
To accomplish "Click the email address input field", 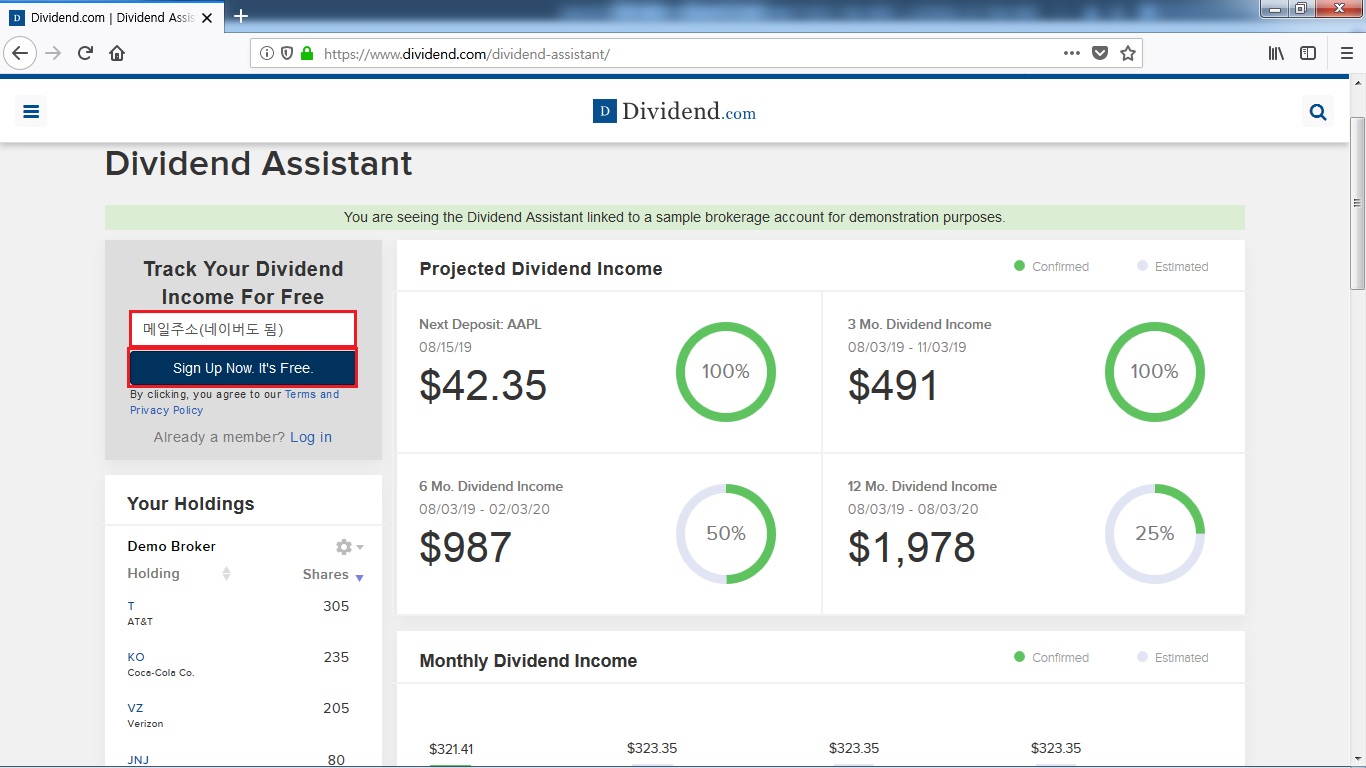I will (243, 329).
